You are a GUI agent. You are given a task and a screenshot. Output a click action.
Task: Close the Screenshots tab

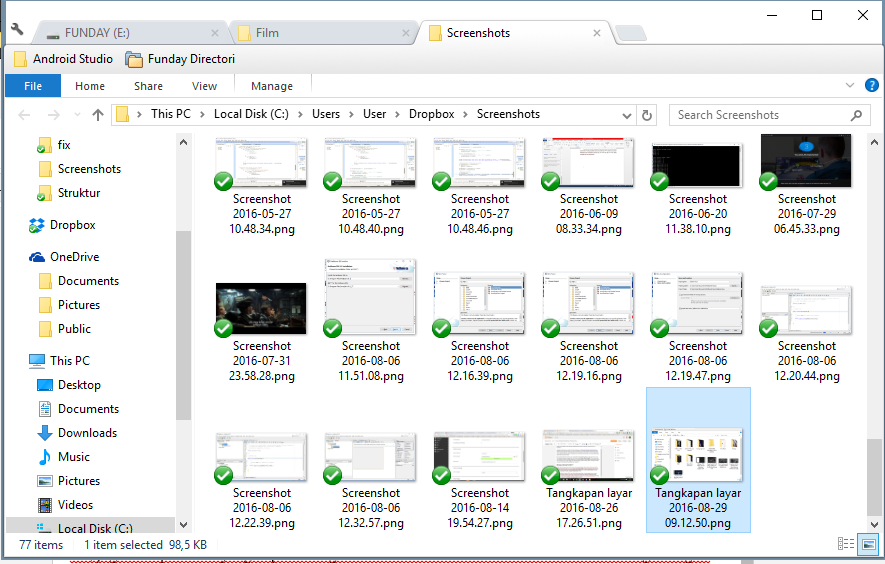597,33
